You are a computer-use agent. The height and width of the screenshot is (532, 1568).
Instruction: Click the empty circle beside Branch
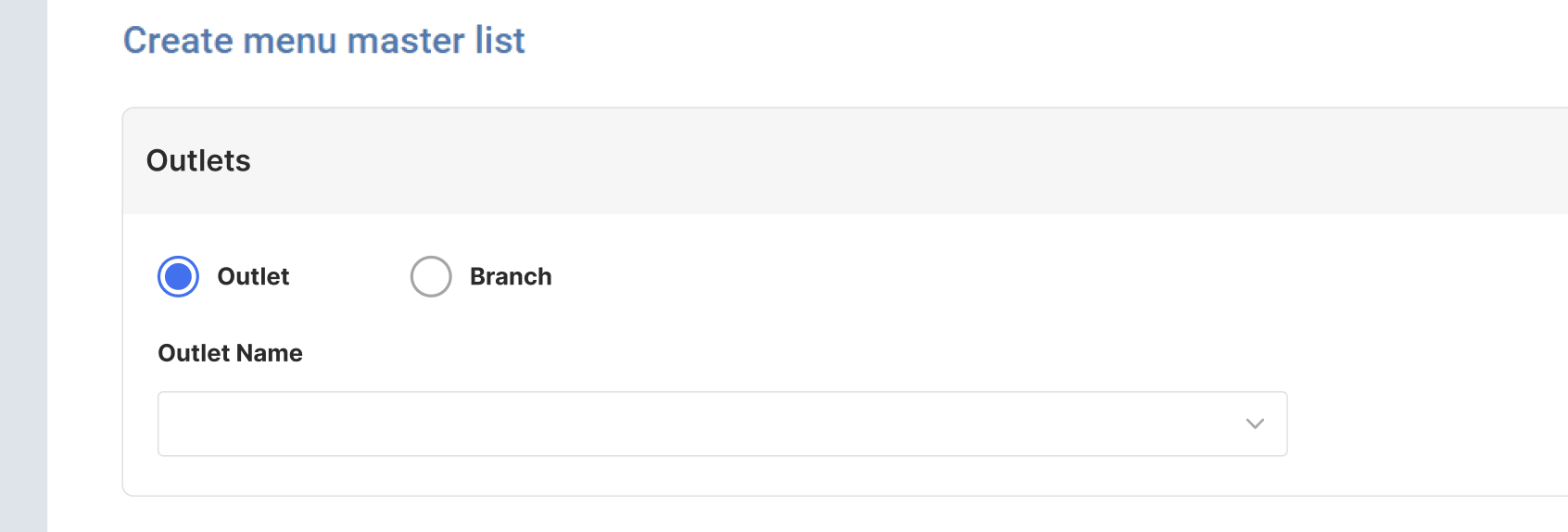431,276
